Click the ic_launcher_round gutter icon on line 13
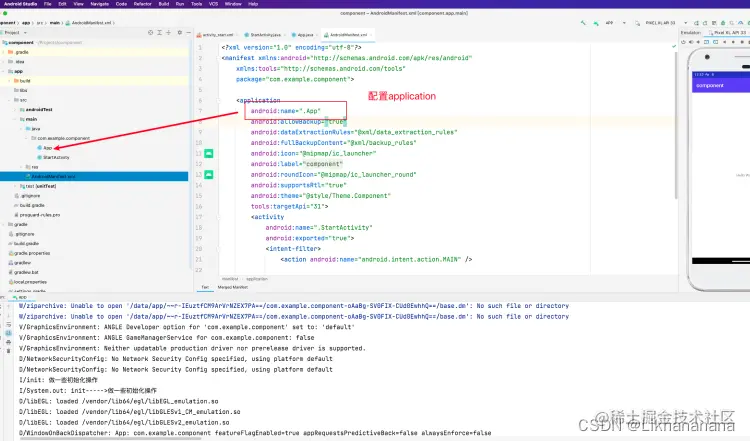This screenshot has height=441, width=750. tap(209, 175)
